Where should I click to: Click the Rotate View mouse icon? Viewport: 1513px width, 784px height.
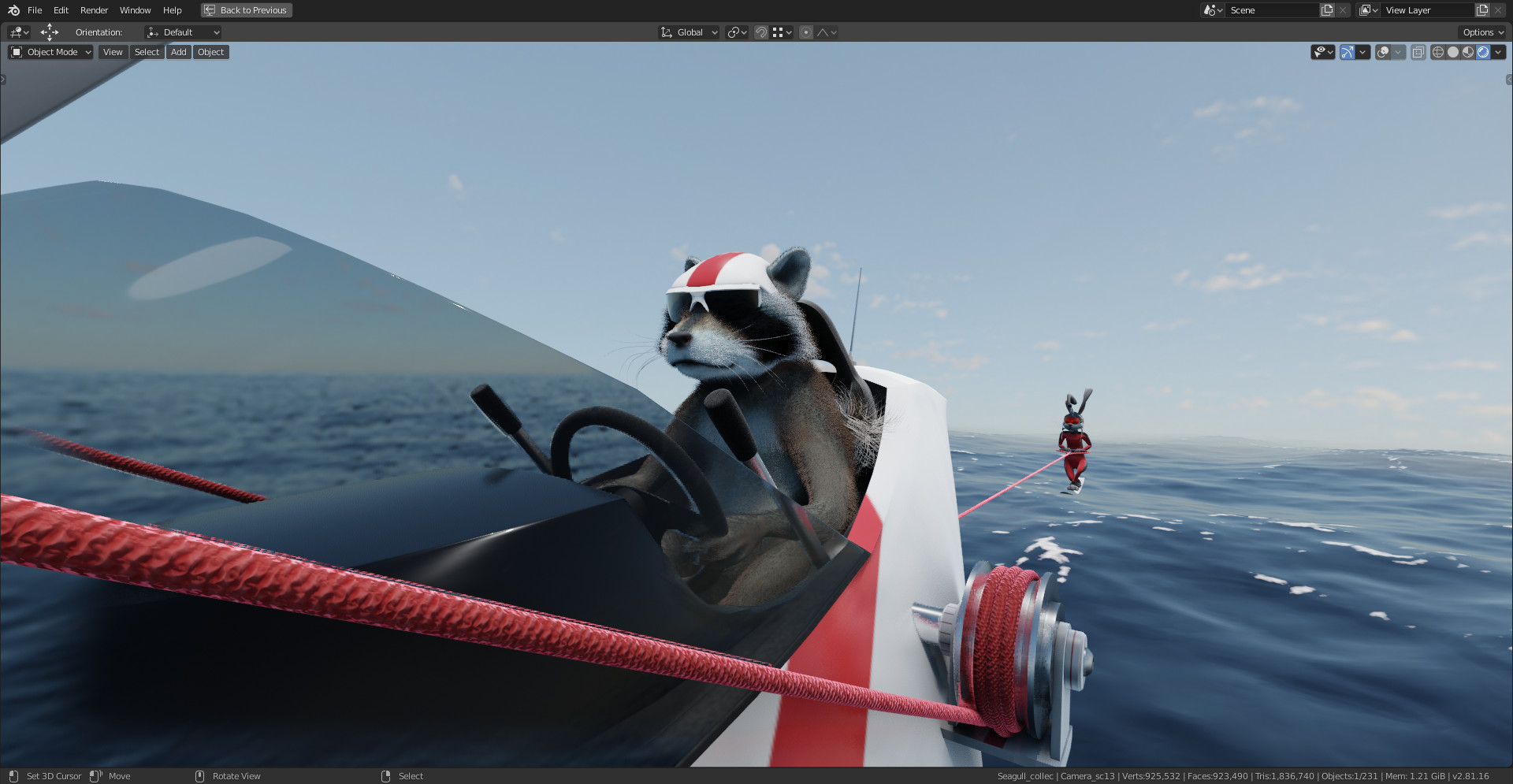pos(199,776)
